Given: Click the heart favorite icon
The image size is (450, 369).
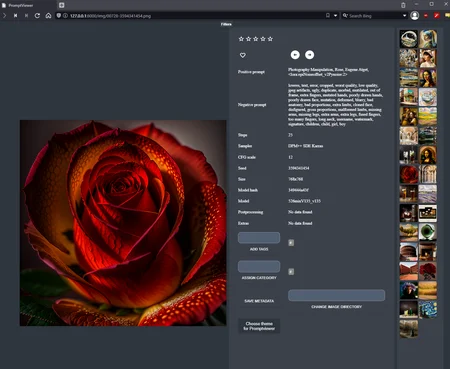Looking at the screenshot, I should click(243, 55).
